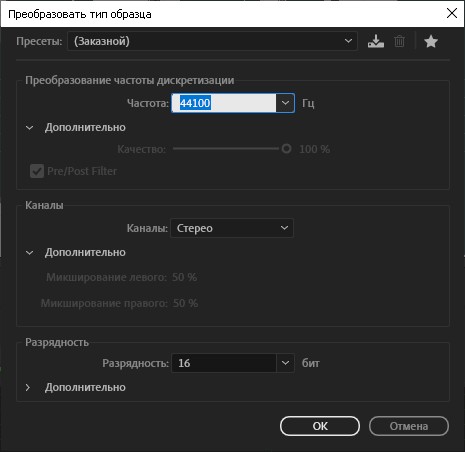Click the OK button

point(320,426)
